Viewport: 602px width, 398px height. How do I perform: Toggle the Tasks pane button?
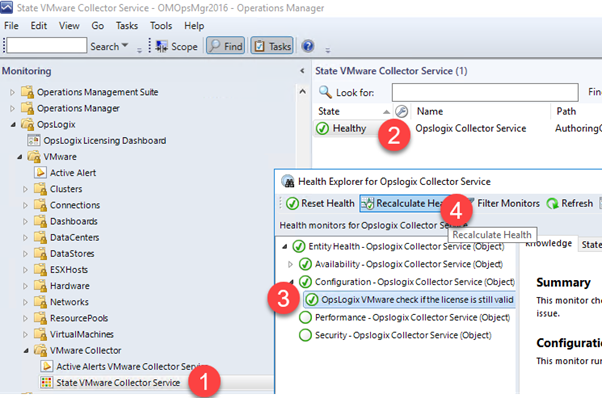(272, 46)
